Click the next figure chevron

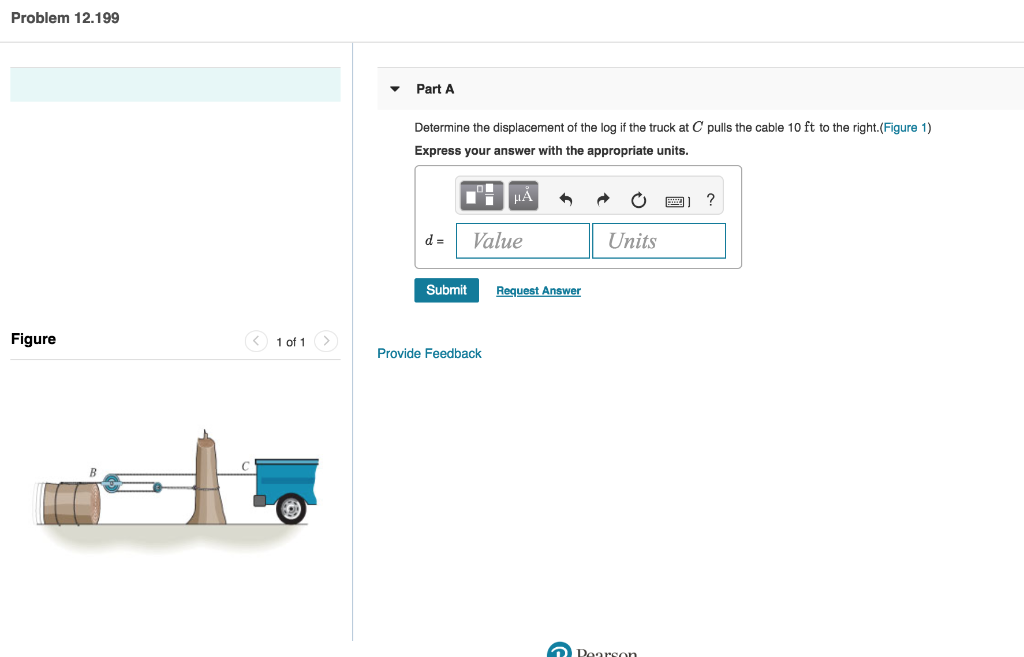coord(326,341)
